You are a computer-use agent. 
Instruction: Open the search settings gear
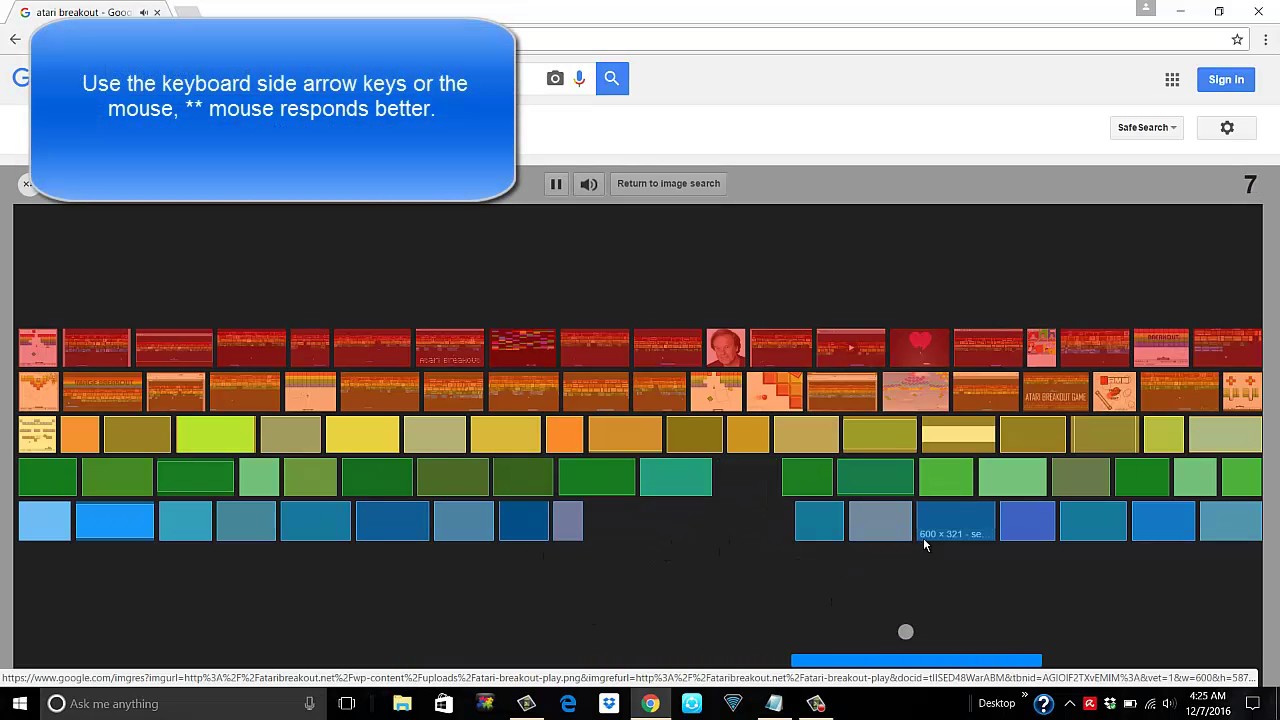(1227, 127)
